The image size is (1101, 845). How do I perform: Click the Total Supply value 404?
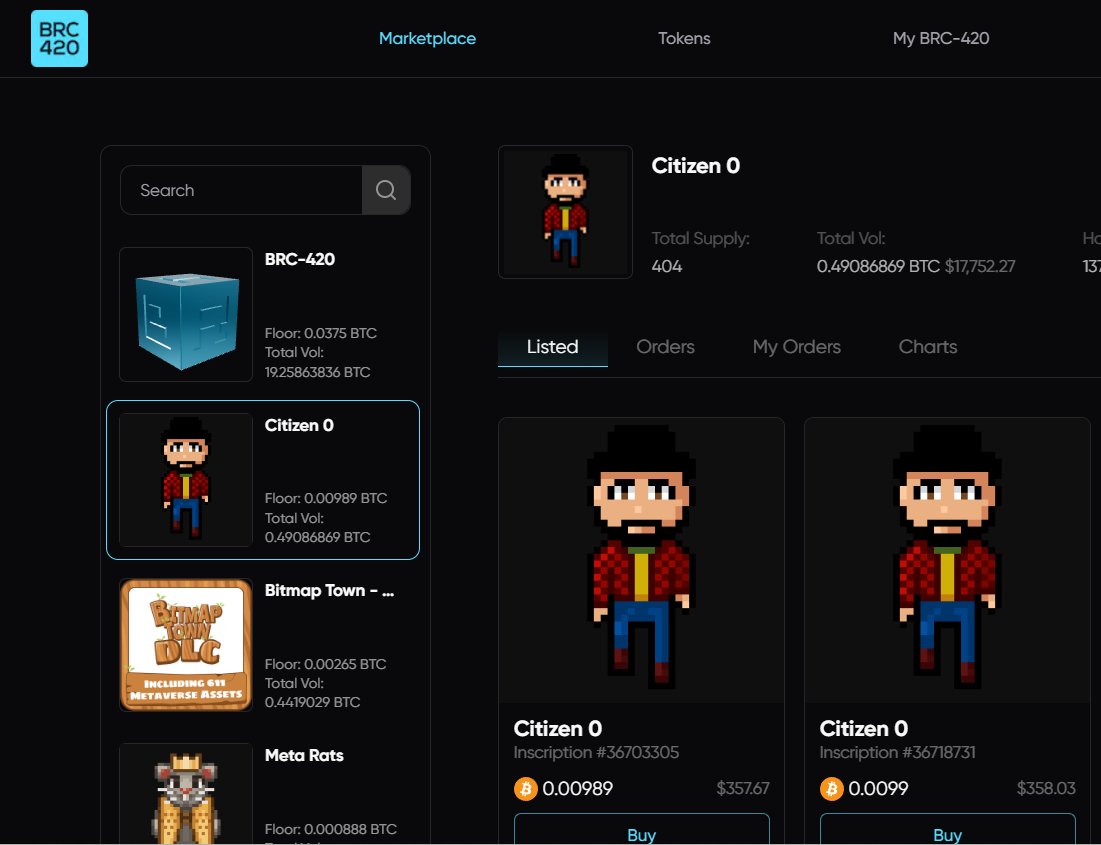[667, 266]
